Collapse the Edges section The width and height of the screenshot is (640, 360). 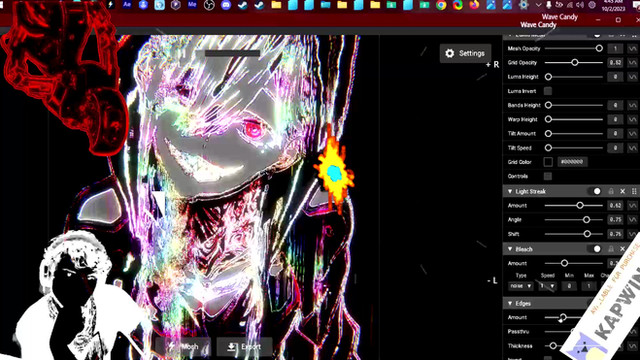pyautogui.click(x=510, y=303)
